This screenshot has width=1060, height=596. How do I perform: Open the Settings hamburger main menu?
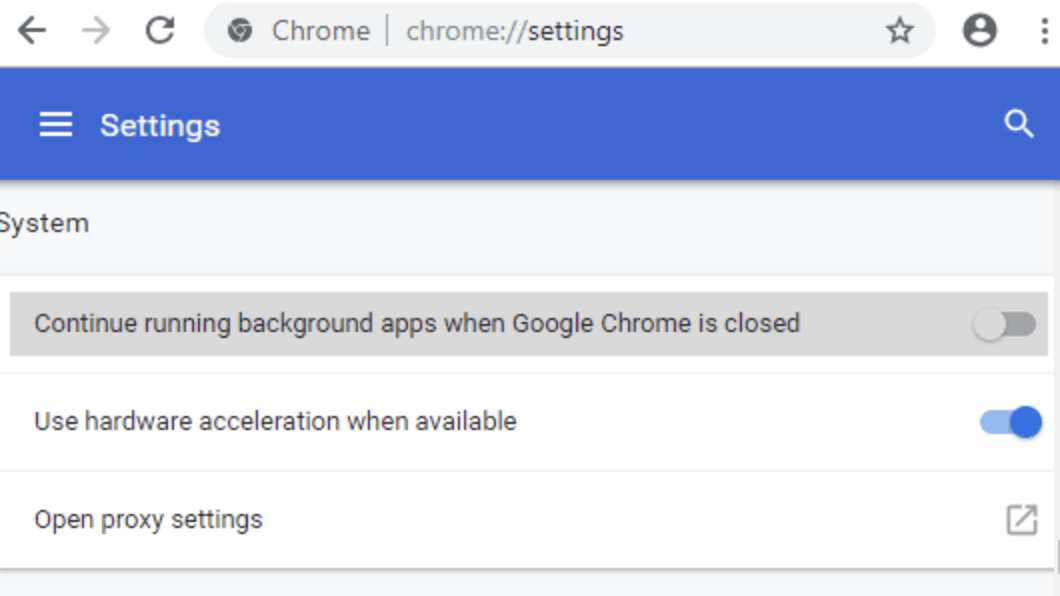click(56, 125)
